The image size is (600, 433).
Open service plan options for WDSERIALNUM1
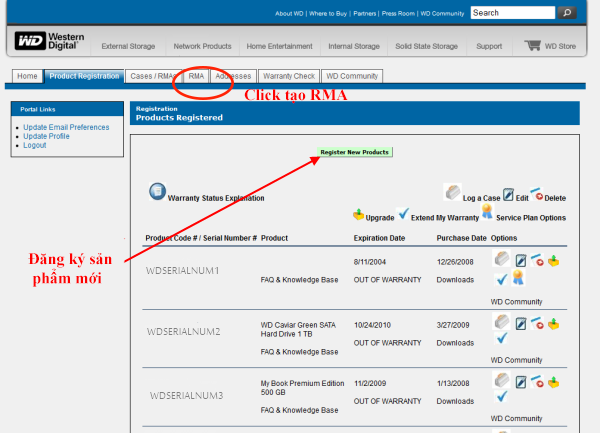click(518, 277)
